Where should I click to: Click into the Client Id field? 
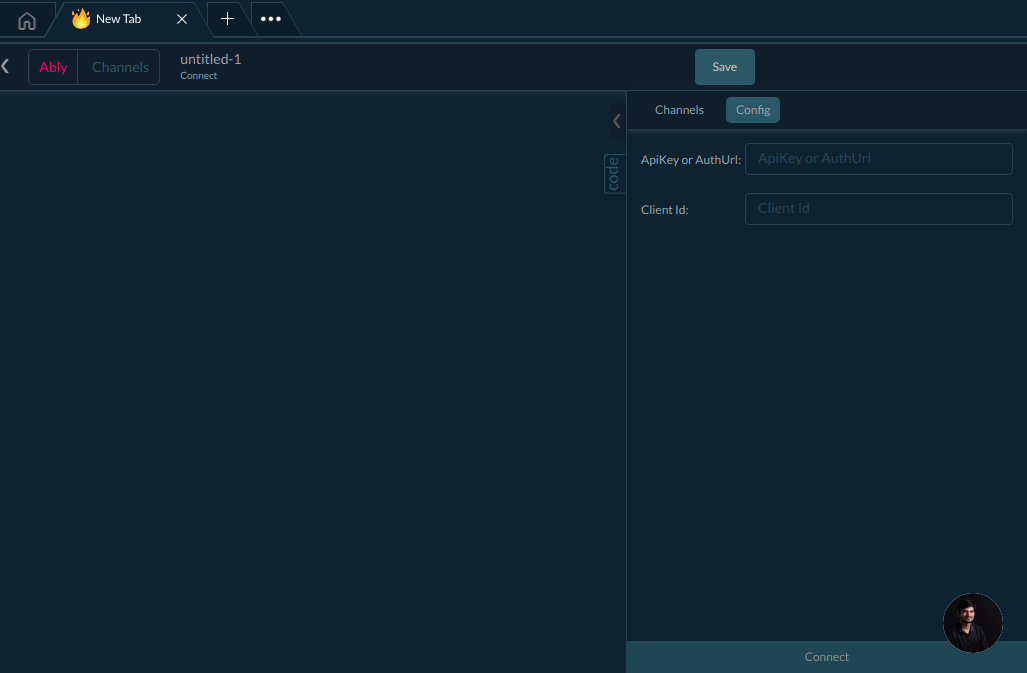point(878,208)
